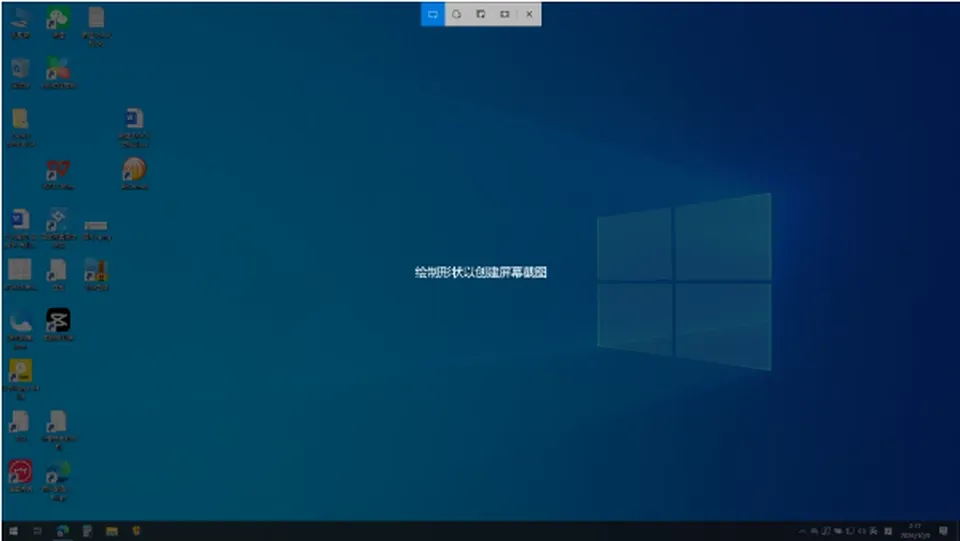Open the Windows Start menu

[13, 531]
